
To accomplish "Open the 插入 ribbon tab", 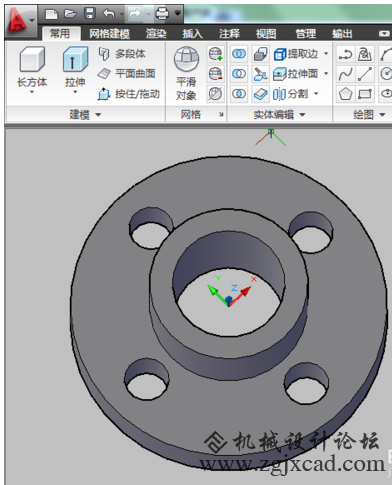I will [x=192, y=34].
